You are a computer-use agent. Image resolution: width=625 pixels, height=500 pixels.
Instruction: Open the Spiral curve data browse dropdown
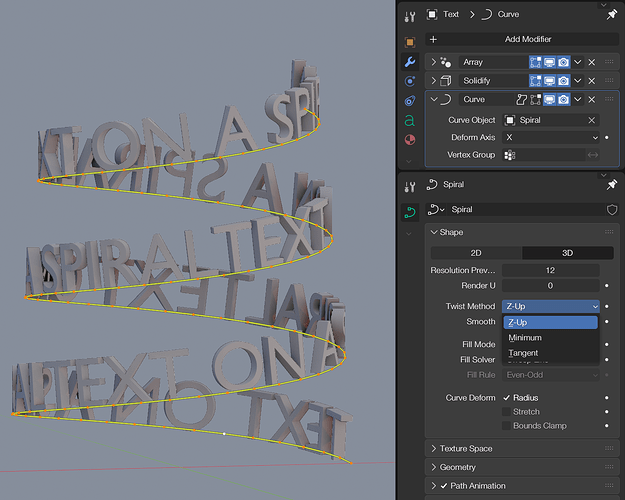436,210
